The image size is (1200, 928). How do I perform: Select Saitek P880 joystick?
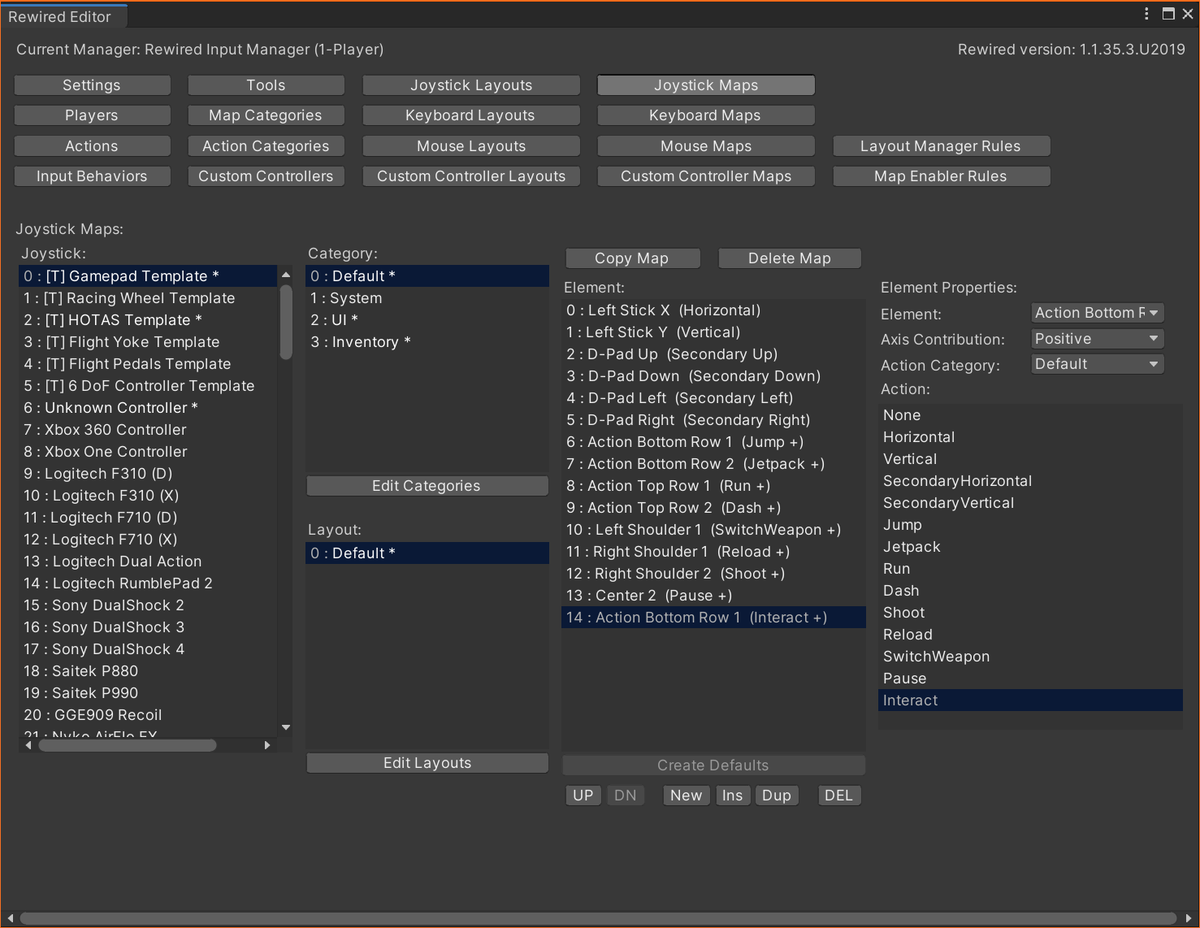pos(148,671)
